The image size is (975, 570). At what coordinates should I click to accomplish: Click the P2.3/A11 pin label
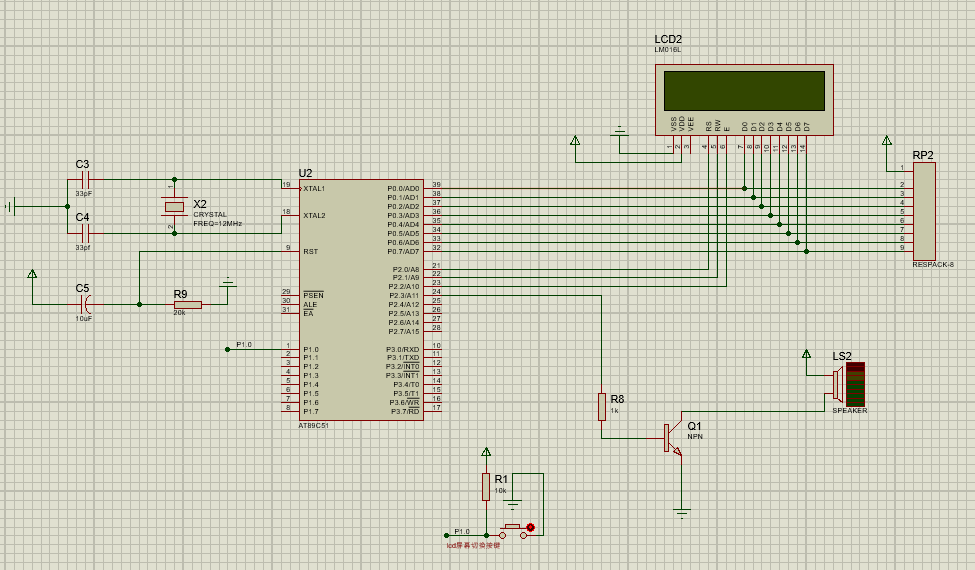[404, 296]
